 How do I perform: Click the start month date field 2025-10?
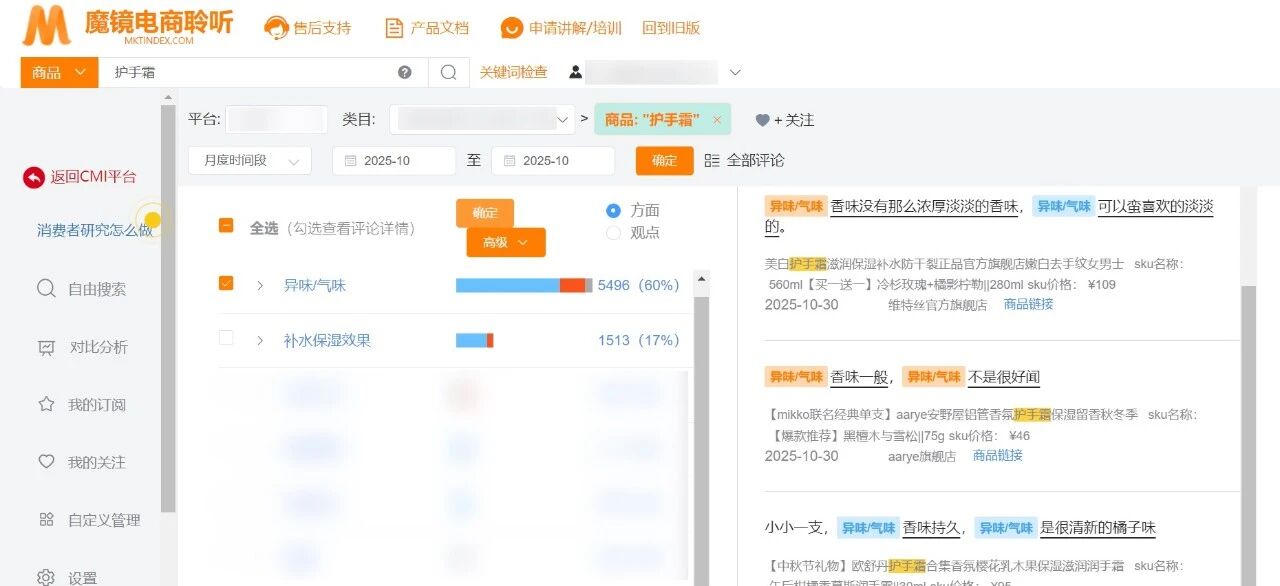tap(393, 161)
